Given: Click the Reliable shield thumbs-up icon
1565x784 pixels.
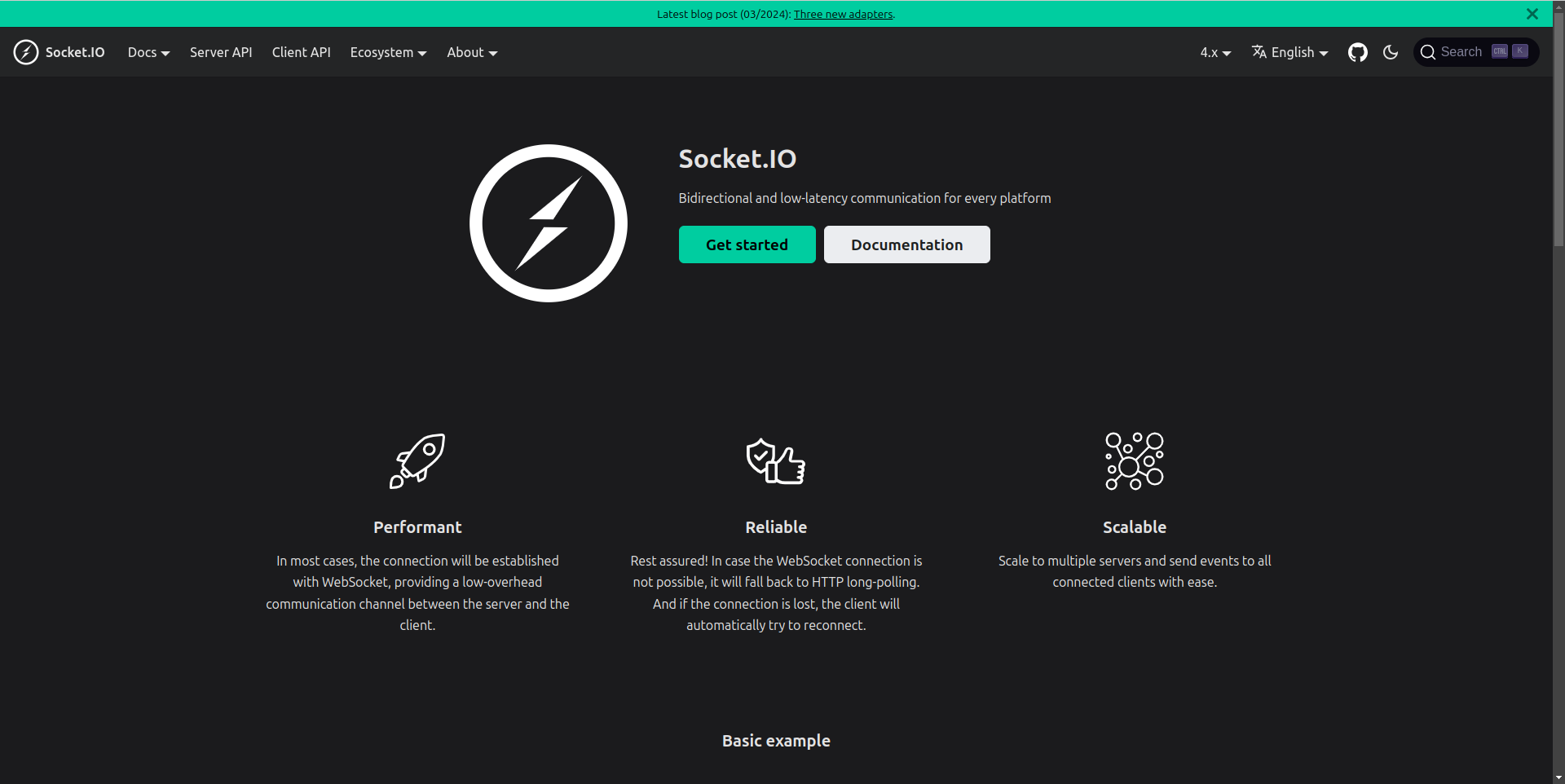Looking at the screenshot, I should pos(776,461).
